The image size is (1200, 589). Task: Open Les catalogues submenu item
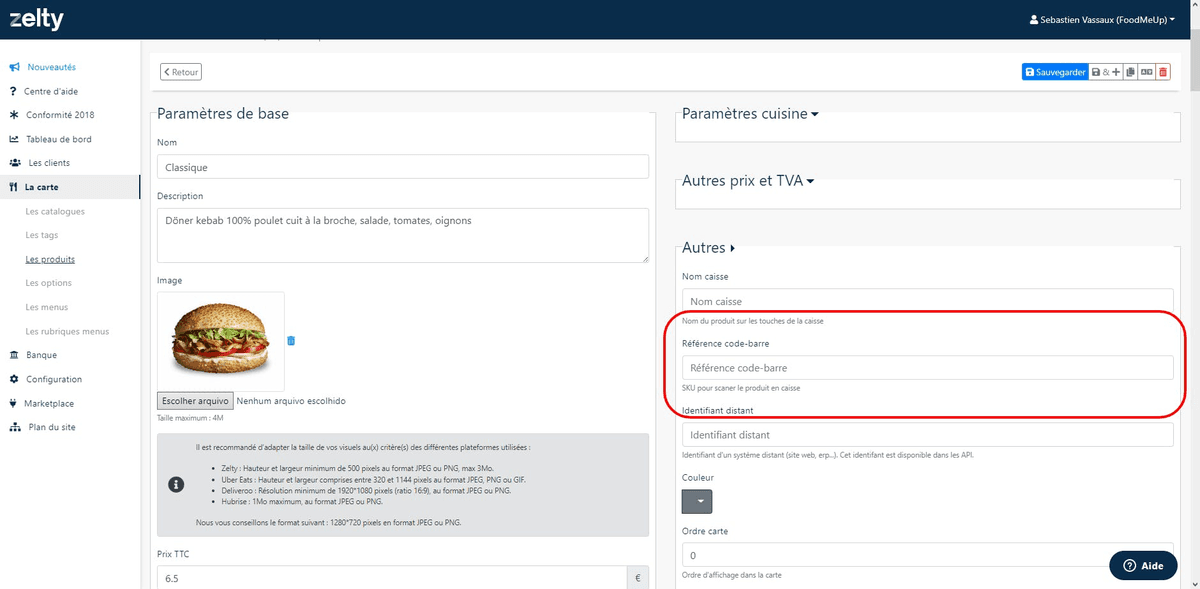pos(55,211)
